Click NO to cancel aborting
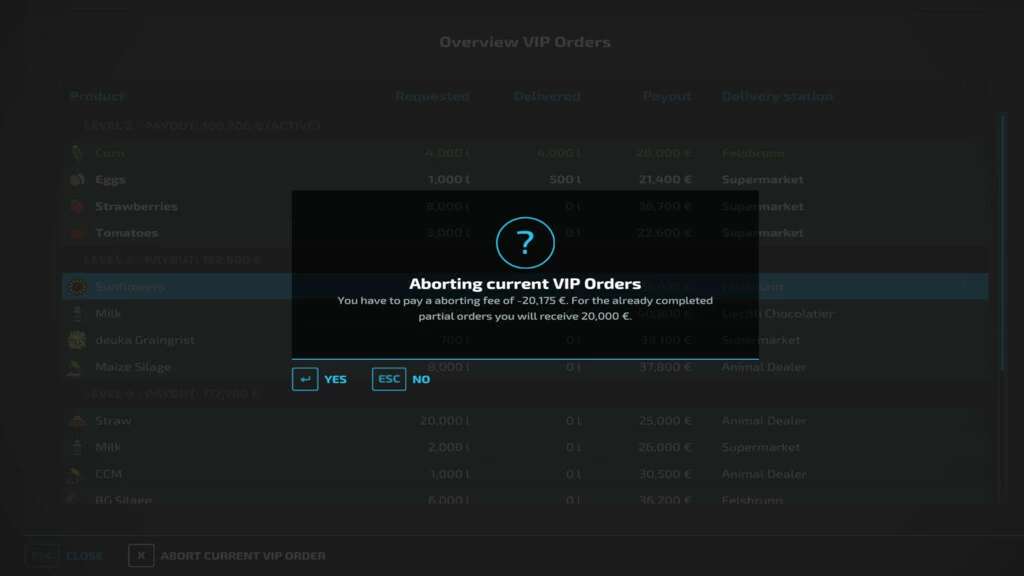 401,380
